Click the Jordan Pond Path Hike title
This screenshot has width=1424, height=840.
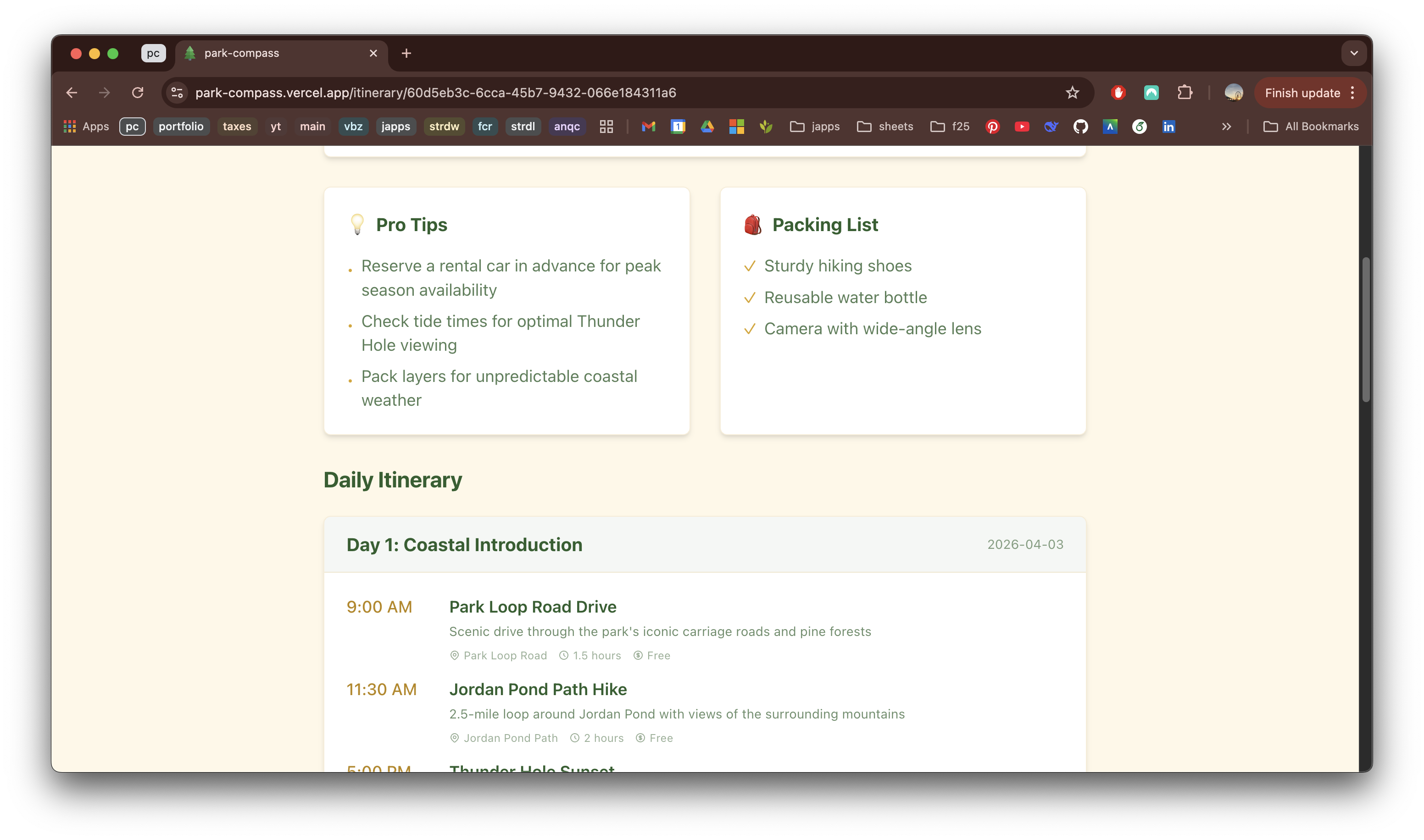click(538, 690)
